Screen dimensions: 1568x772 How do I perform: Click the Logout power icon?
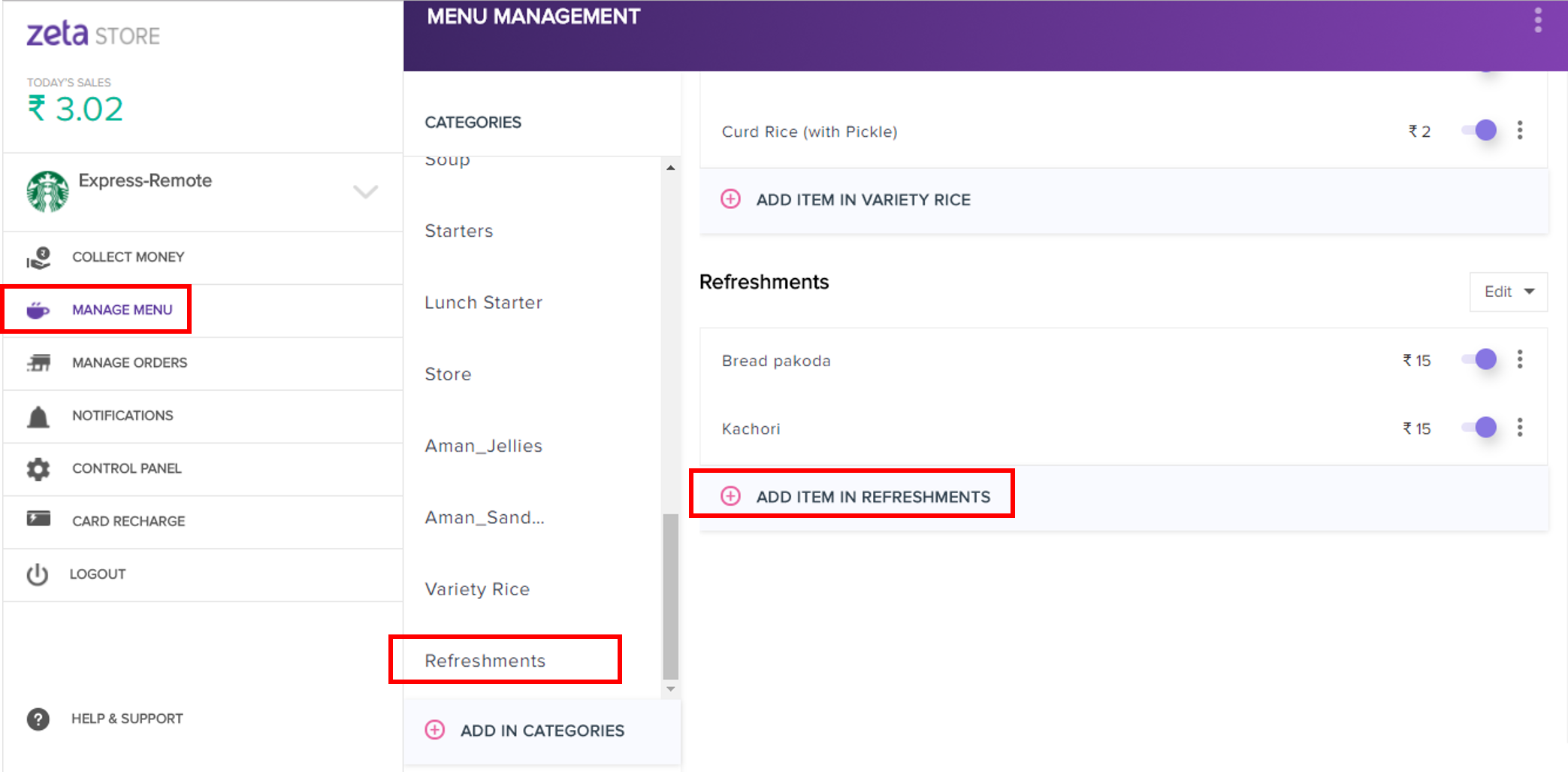(38, 574)
